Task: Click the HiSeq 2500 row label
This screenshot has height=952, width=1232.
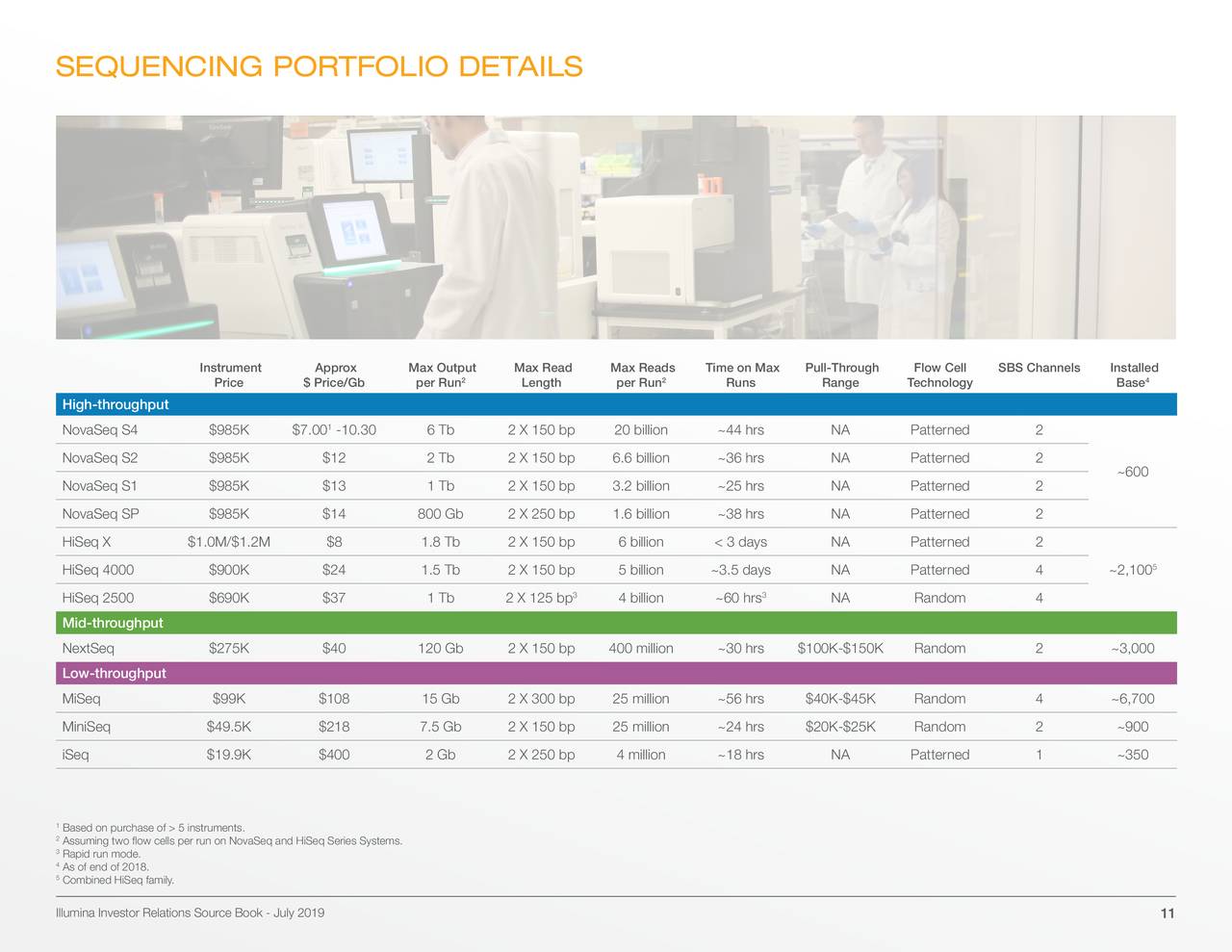Action: (x=98, y=598)
